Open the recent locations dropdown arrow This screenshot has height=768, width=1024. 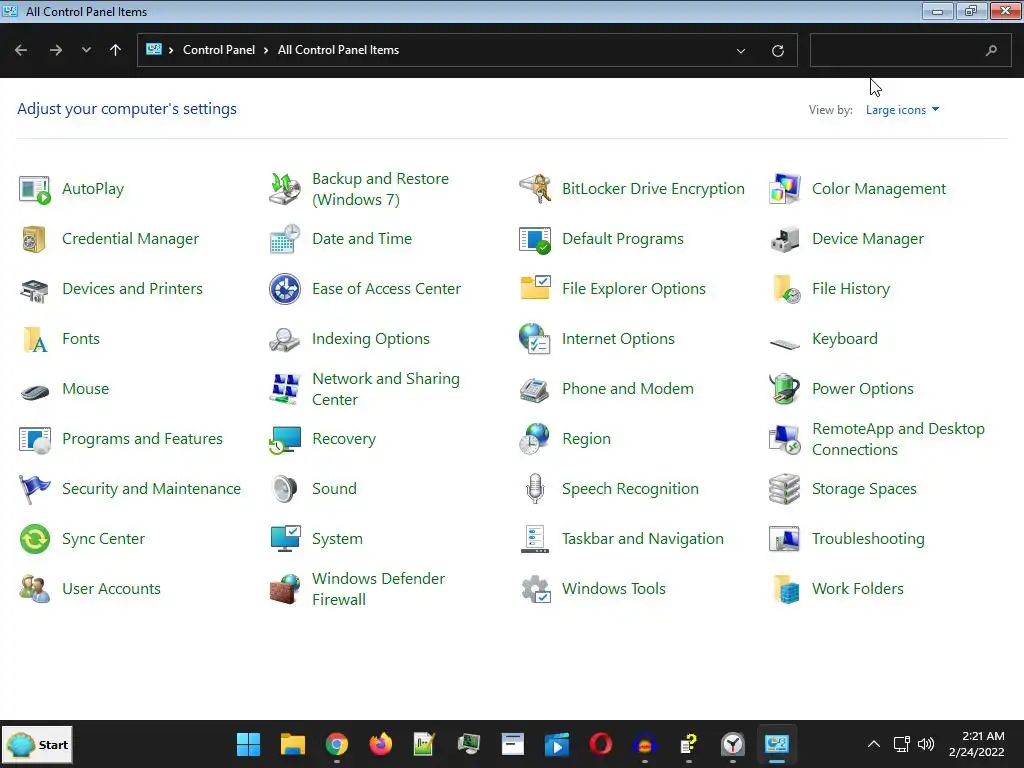[86, 50]
